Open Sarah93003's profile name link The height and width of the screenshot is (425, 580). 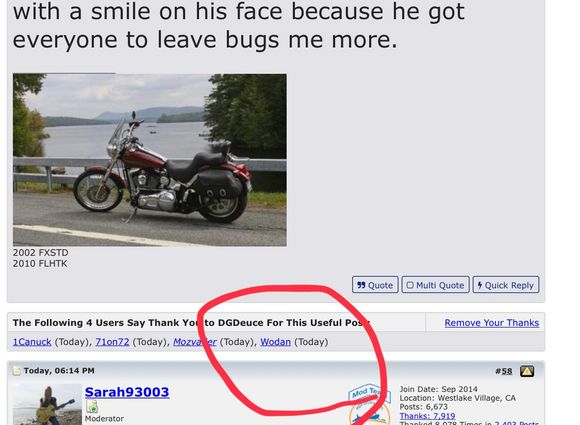(x=127, y=392)
